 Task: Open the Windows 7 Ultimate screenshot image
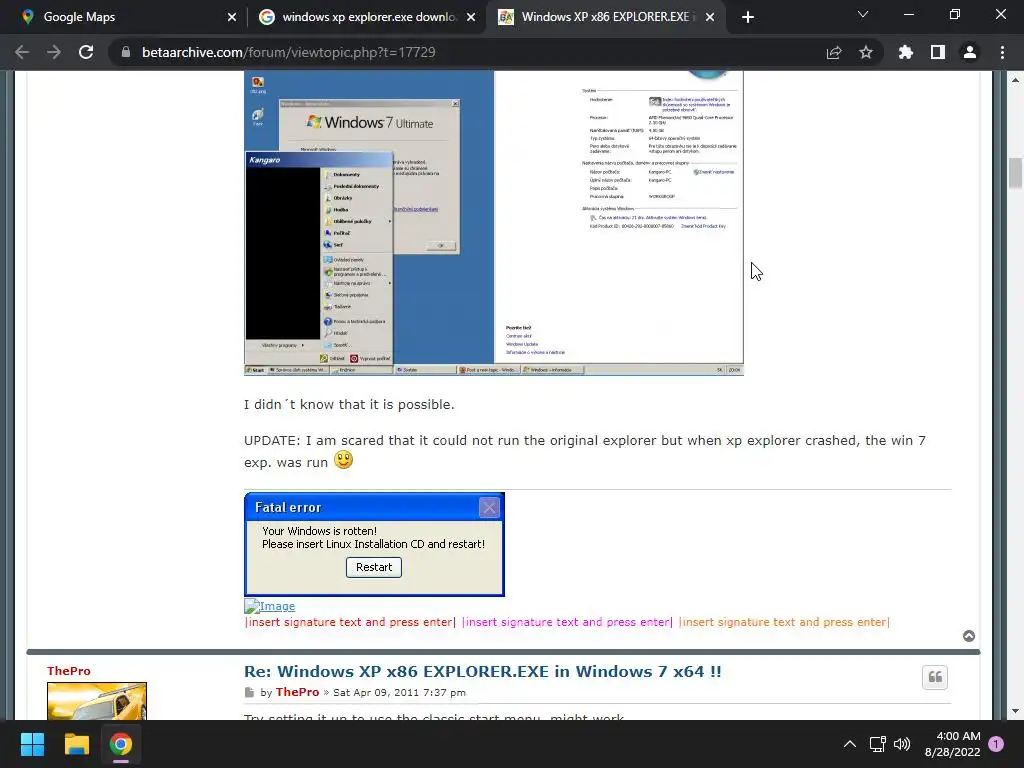click(x=494, y=223)
